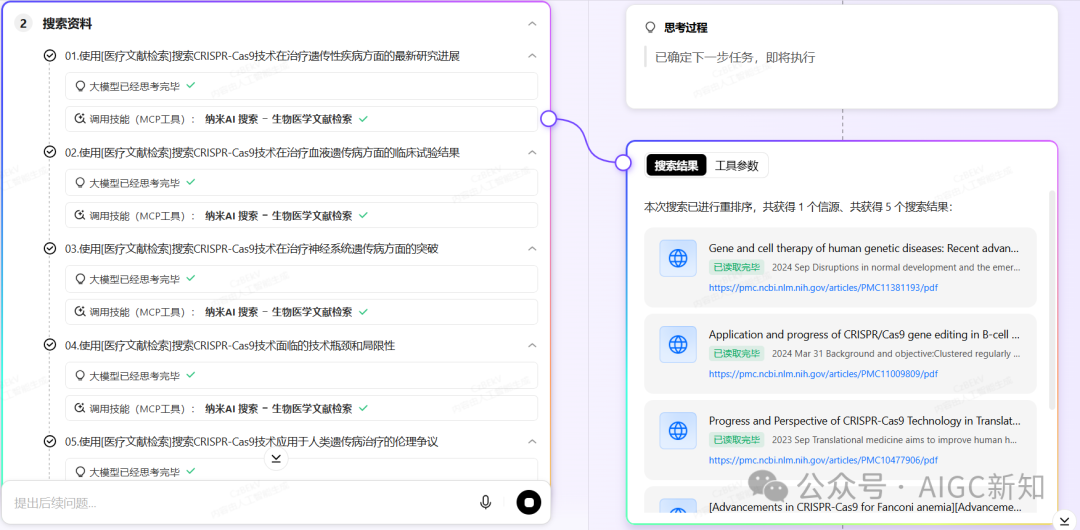The width and height of the screenshot is (1080, 530).
Task: Open Progress and Perspective of CRISPR-Cas9 title
Action: point(864,420)
